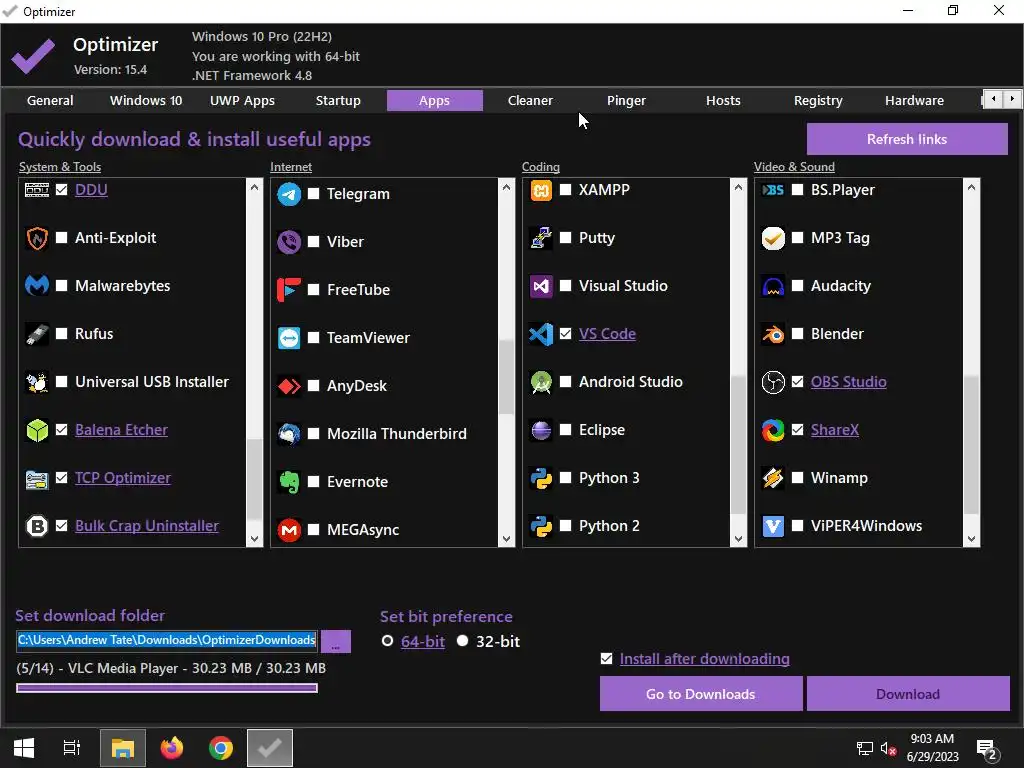
Task: Click the Mozilla Thunderbird icon
Action: tap(289, 434)
